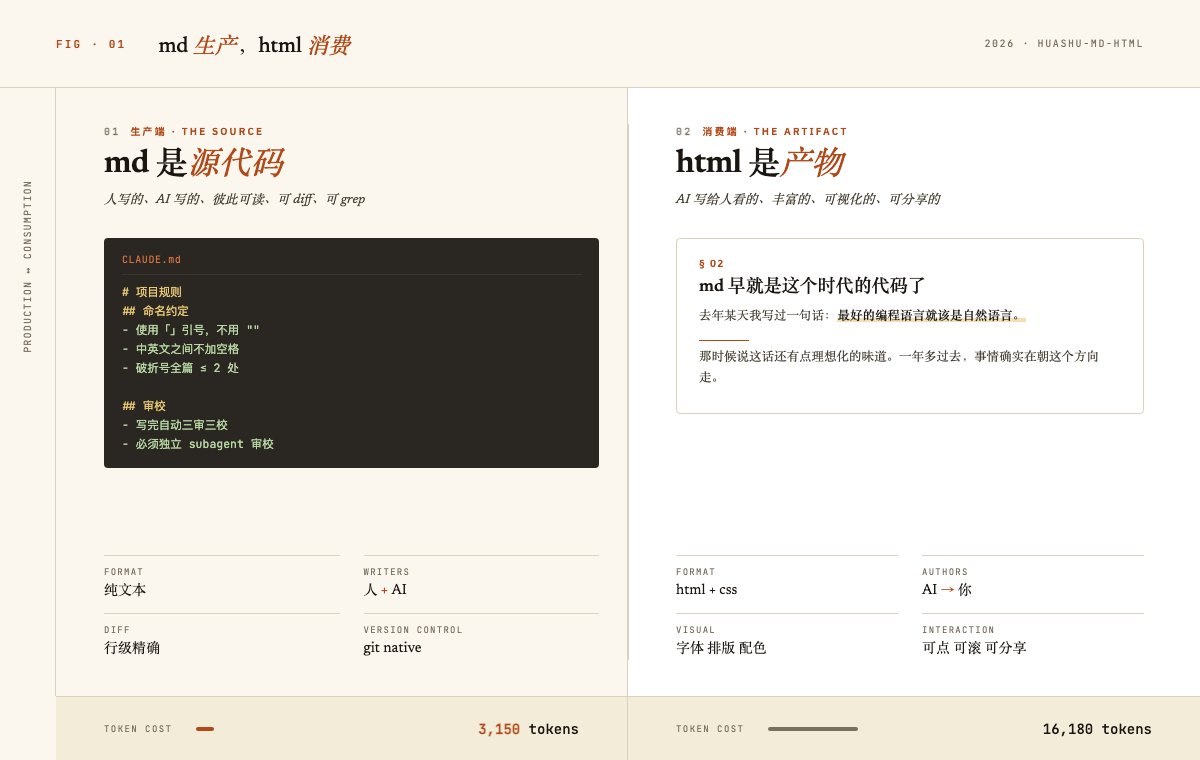Click the subtitle 人写的、AI 写的、彼此可读

click(x=234, y=199)
